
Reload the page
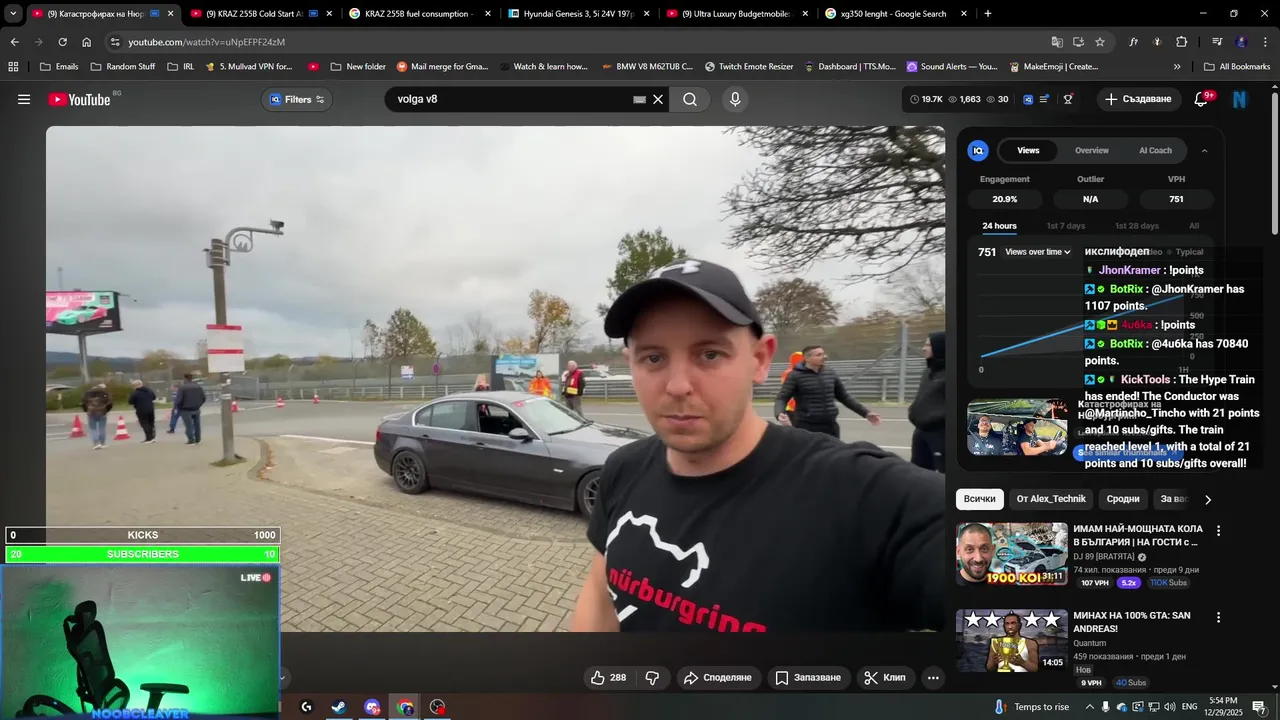[x=62, y=42]
